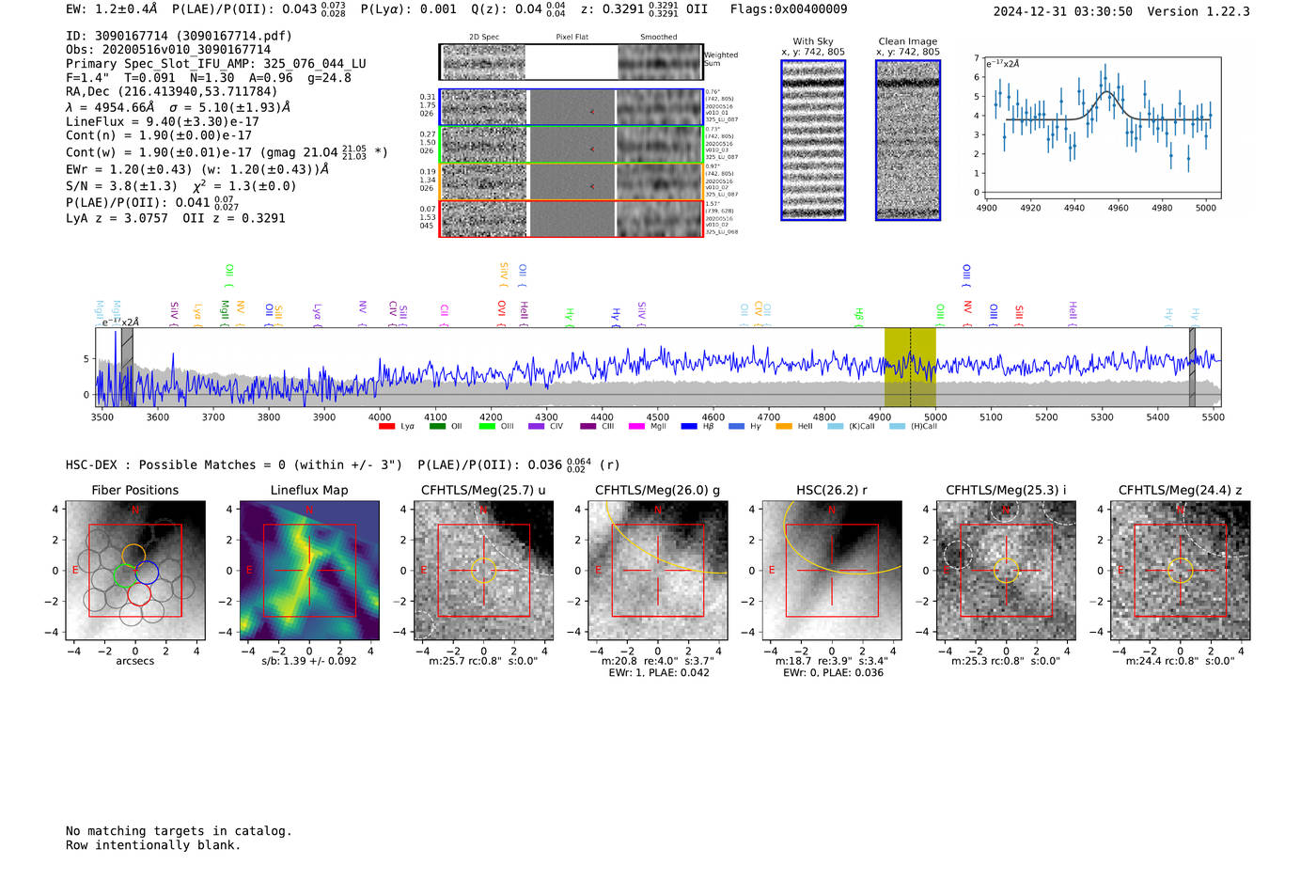Screen dimensions: 1316x896
Task: Click the Lyα red legend swatch
Action: pos(386,427)
